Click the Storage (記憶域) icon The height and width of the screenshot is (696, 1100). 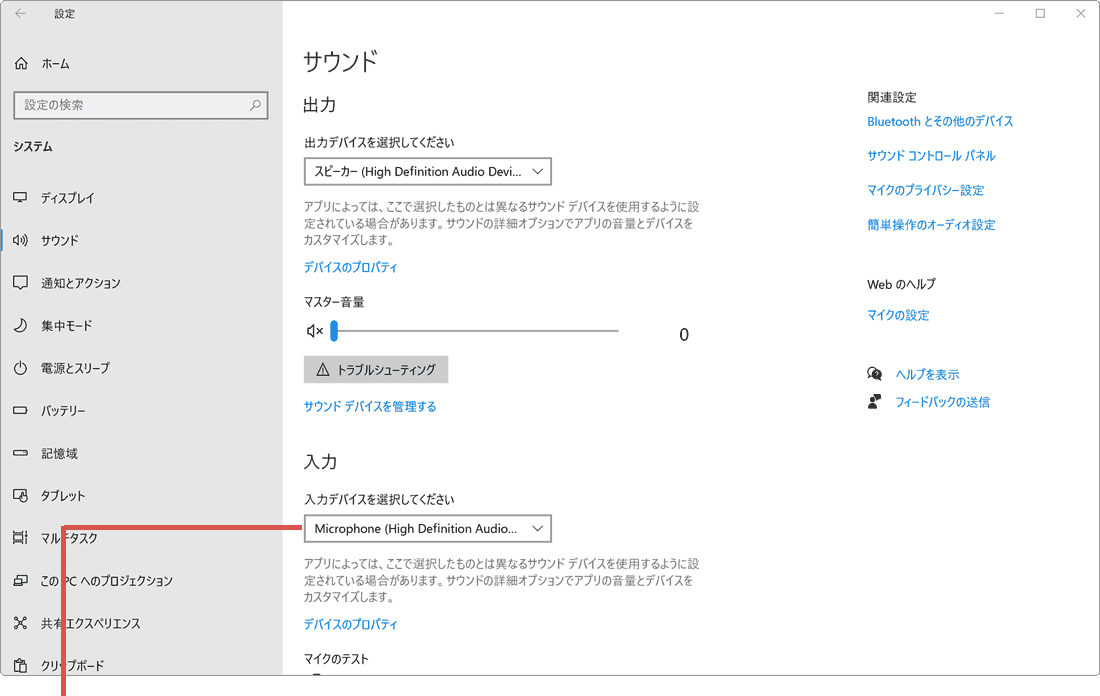click(x=20, y=453)
